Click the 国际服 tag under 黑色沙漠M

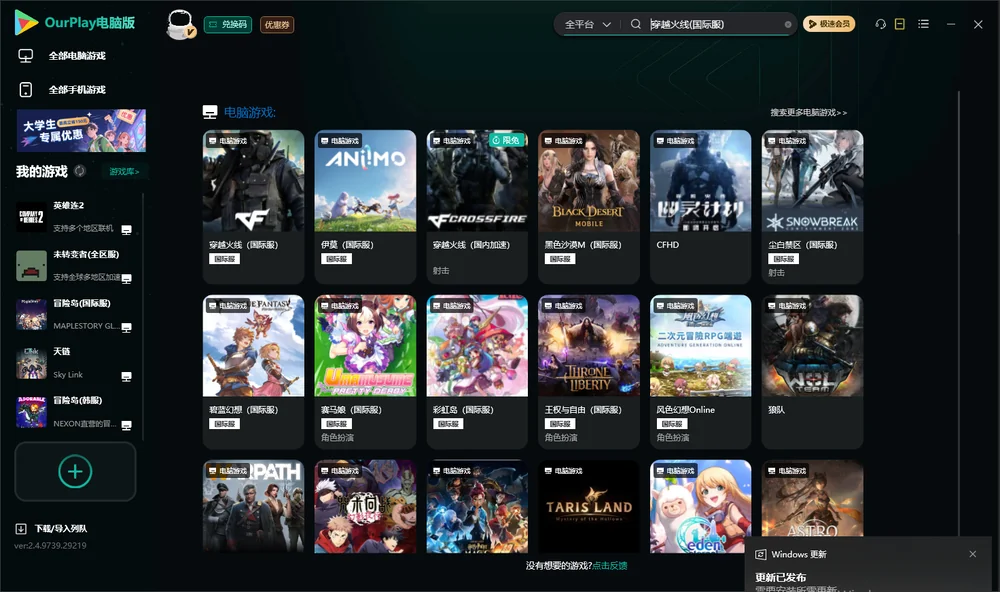pos(560,259)
